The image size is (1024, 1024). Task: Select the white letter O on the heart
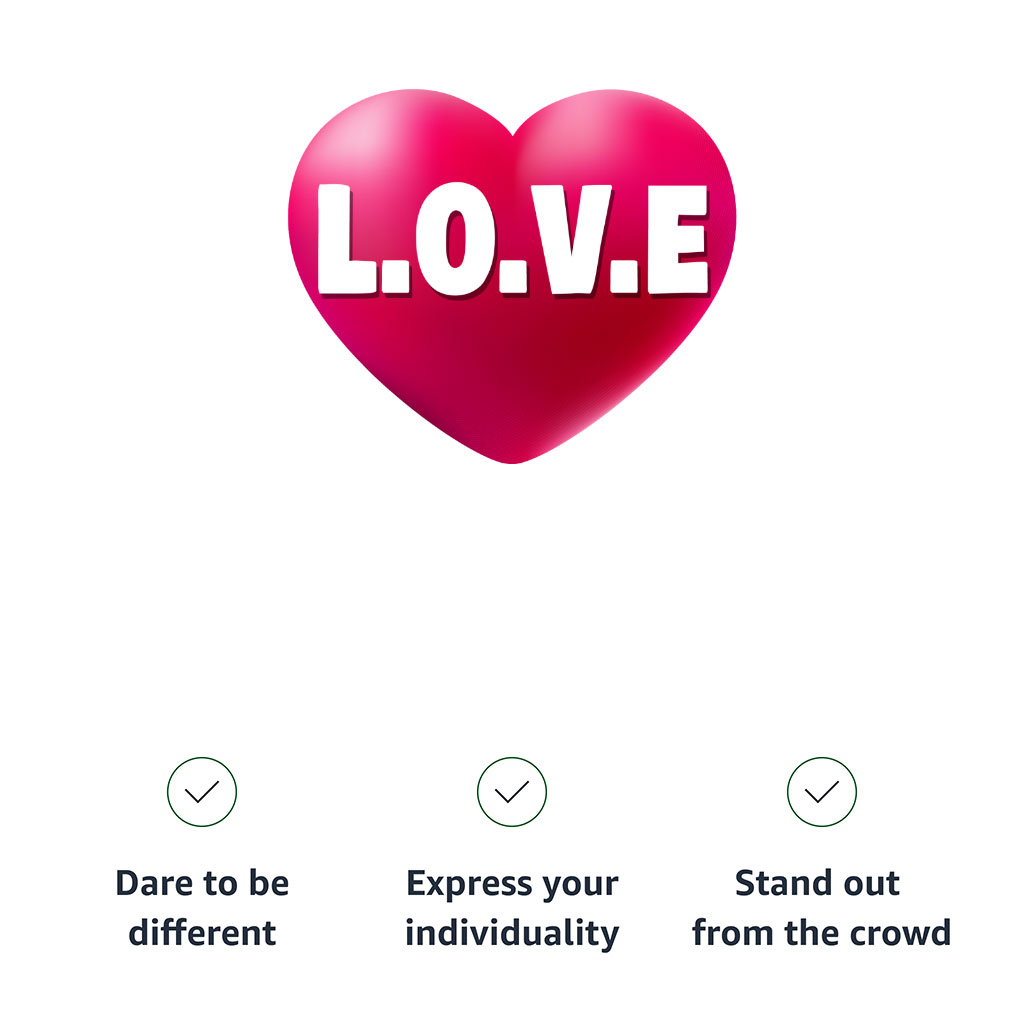tap(455, 239)
